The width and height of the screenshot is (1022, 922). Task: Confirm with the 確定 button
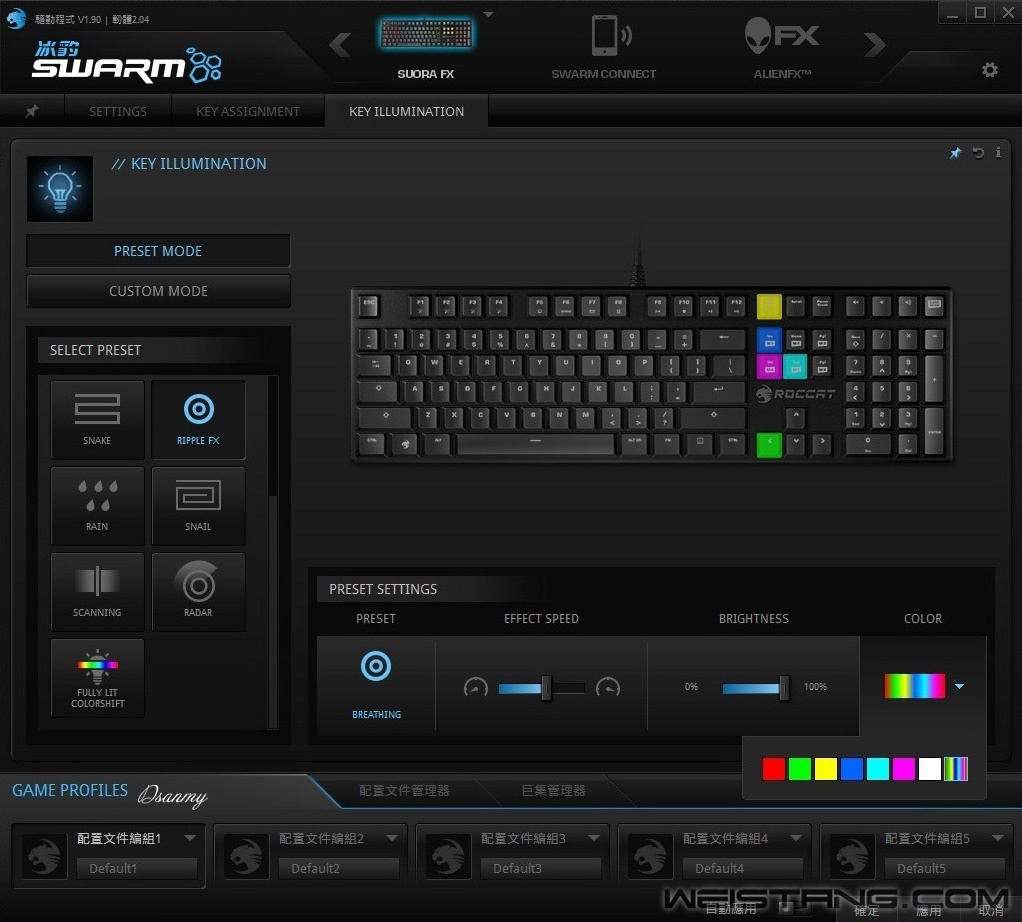(867, 910)
